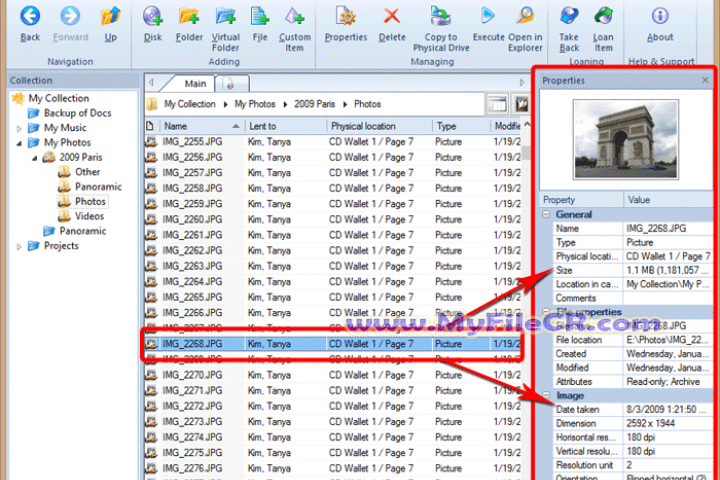Click My Photos in the breadcrumb
The height and width of the screenshot is (480, 720).
[254, 104]
